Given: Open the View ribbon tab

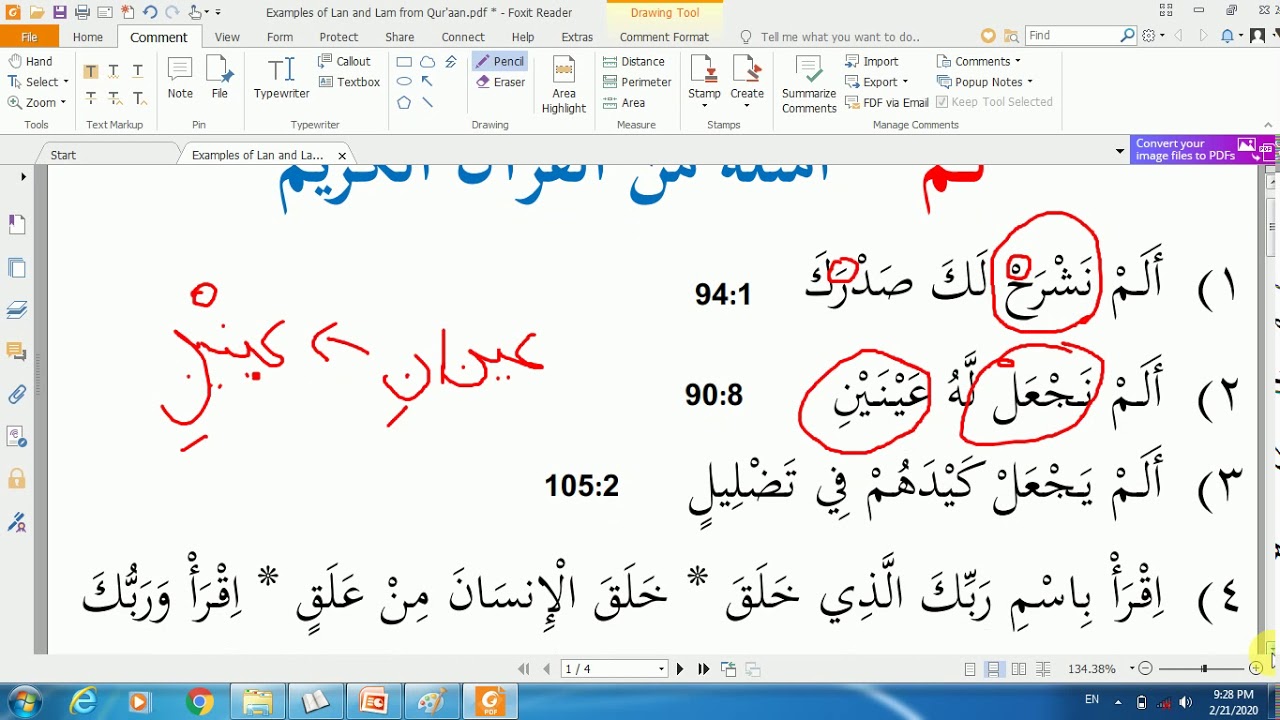Looking at the screenshot, I should [x=227, y=37].
